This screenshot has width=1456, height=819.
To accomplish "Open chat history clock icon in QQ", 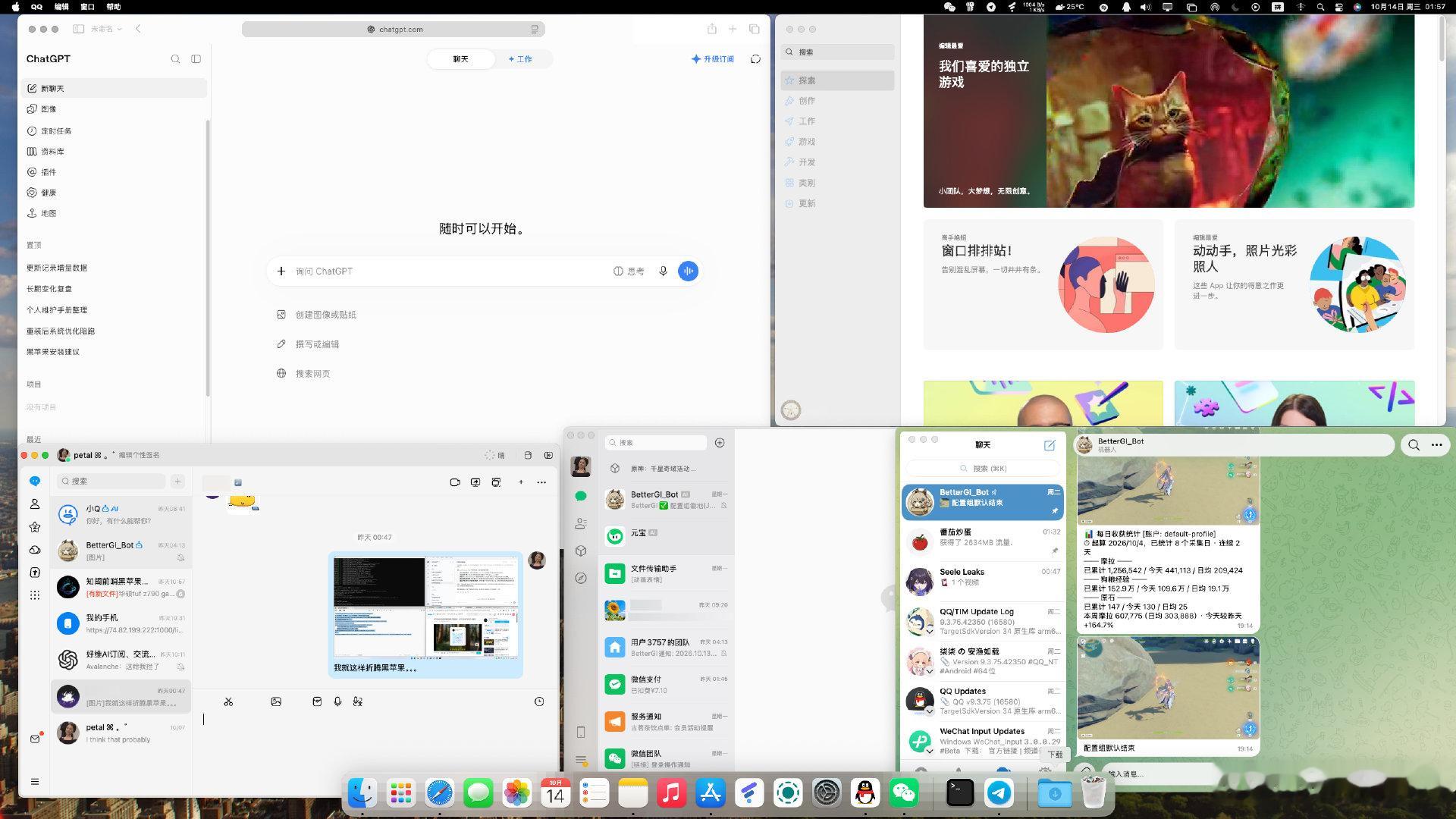I will pos(539,701).
